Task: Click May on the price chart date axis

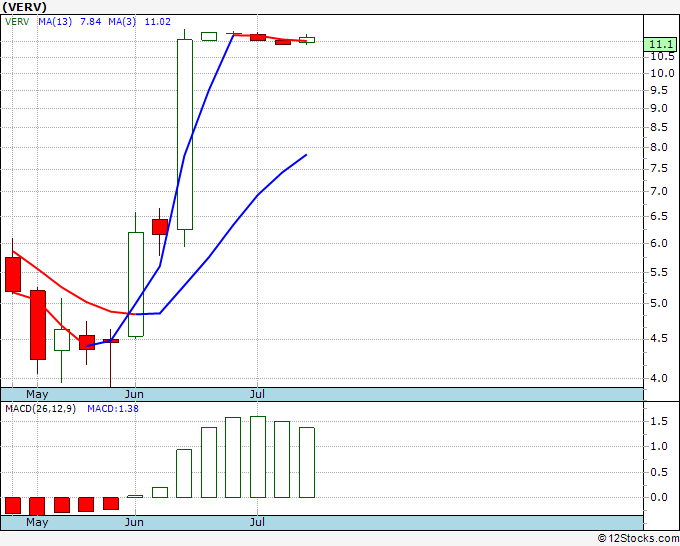Action: [37, 395]
